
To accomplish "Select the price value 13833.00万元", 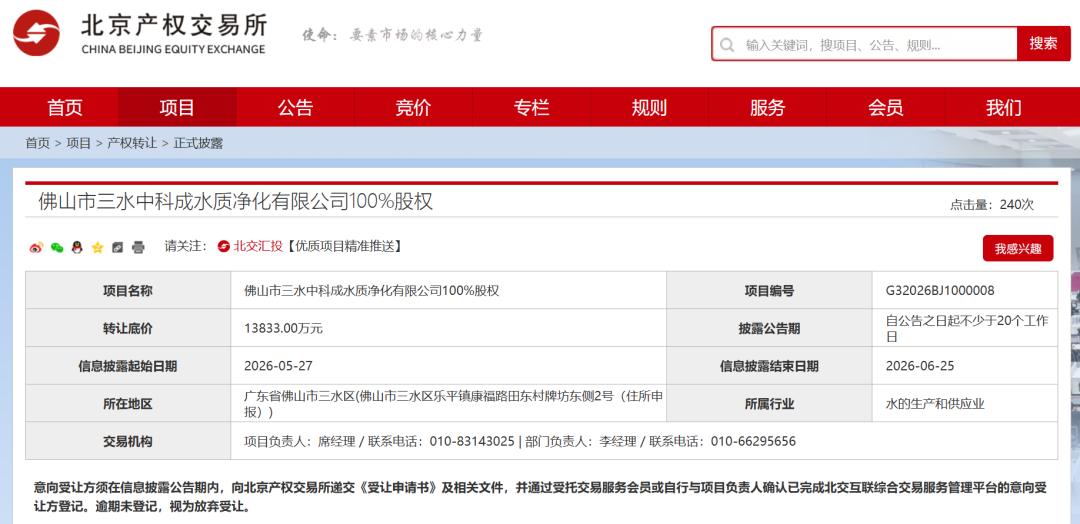I will [283, 328].
